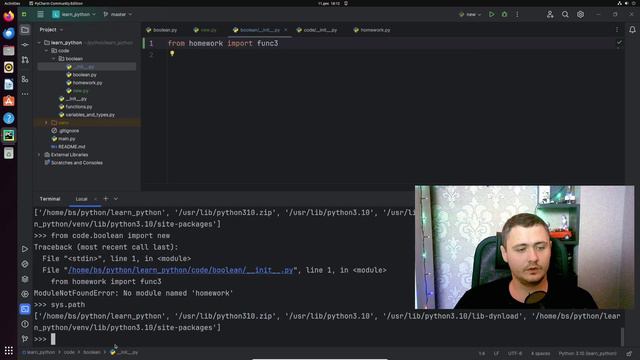Open IDE settings gear
Screen dimensions: 640x360
(x=580, y=14)
